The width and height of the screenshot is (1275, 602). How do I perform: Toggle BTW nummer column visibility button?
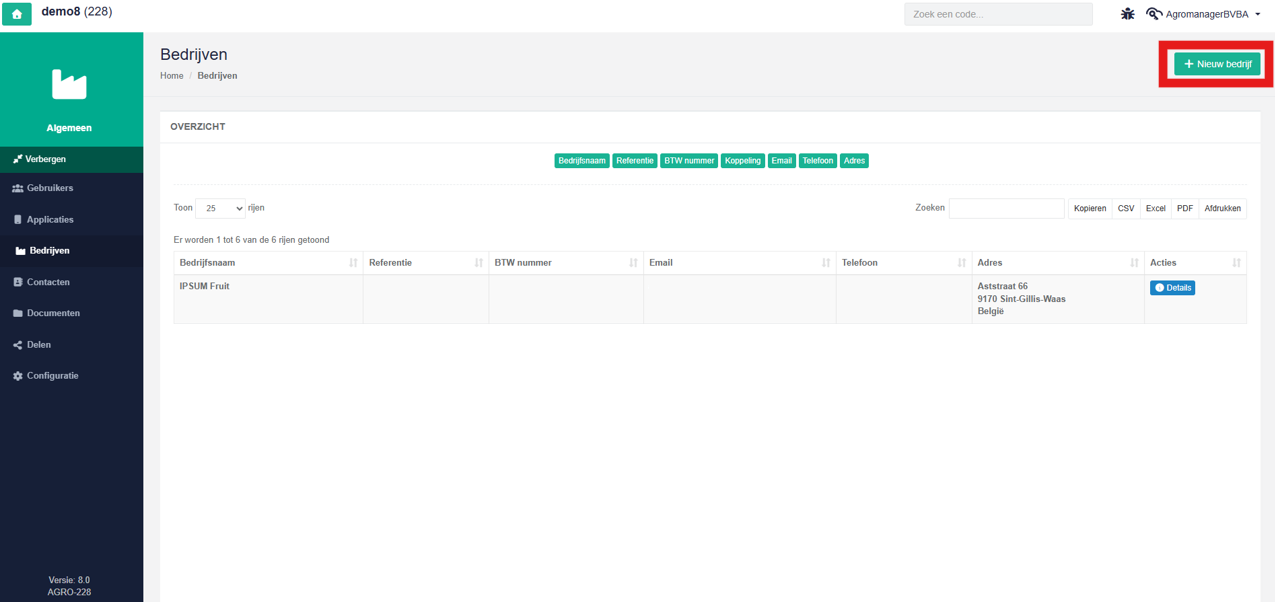pyautogui.click(x=689, y=161)
